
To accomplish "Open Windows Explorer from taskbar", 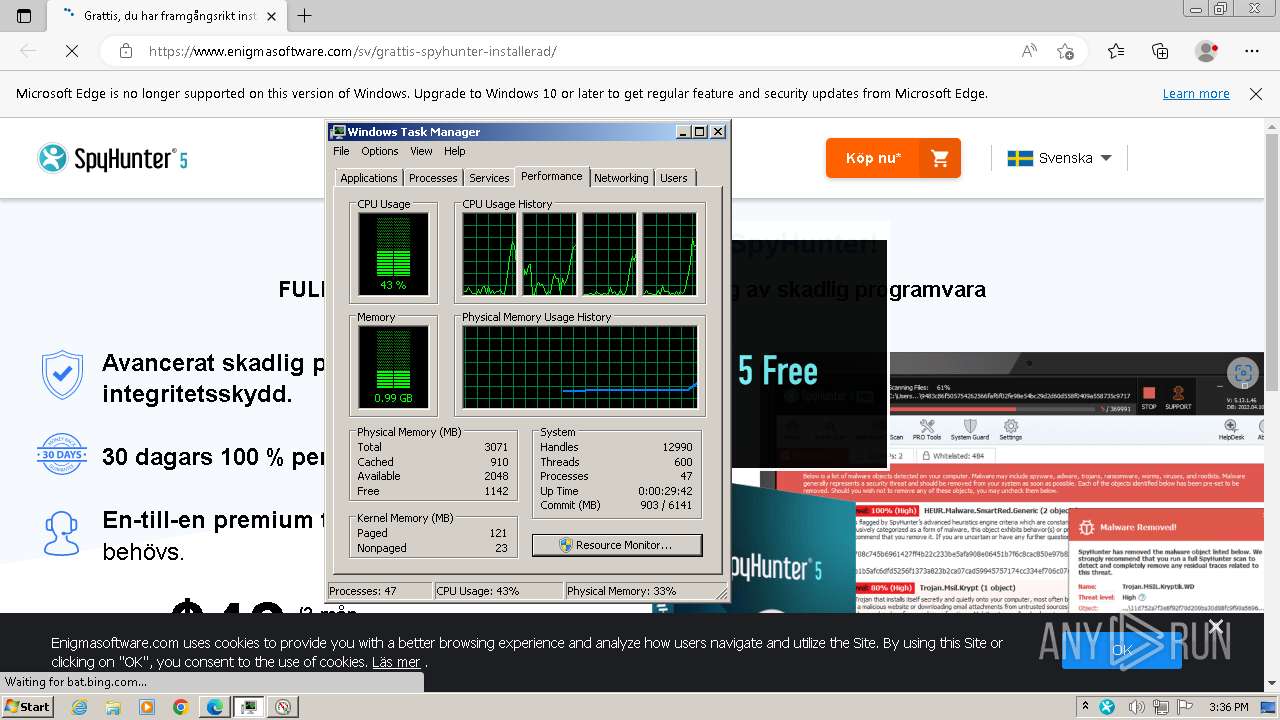I will [113, 707].
